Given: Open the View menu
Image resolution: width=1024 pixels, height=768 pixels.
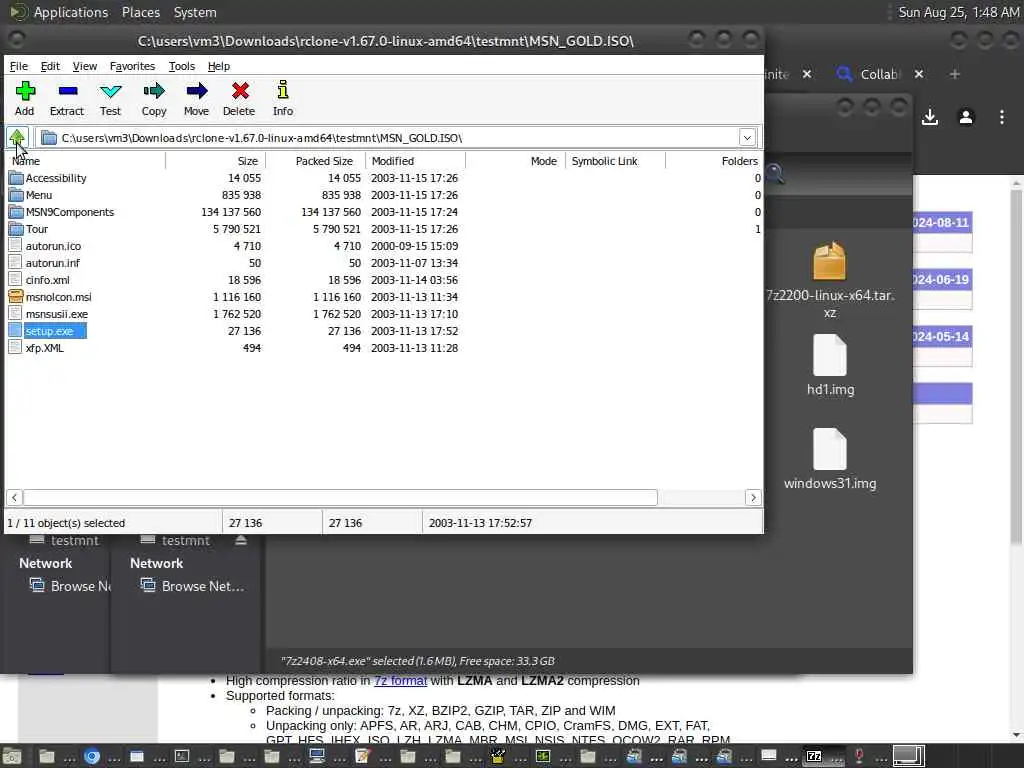Looking at the screenshot, I should click(85, 66).
